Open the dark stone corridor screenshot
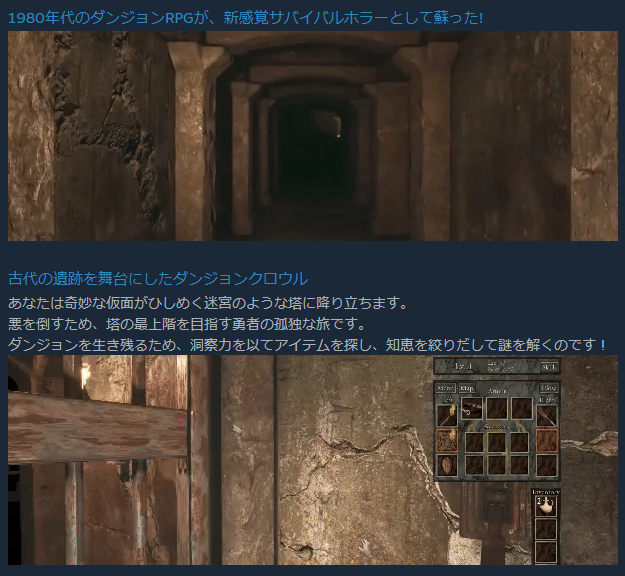Image resolution: width=625 pixels, height=576 pixels. click(x=312, y=136)
